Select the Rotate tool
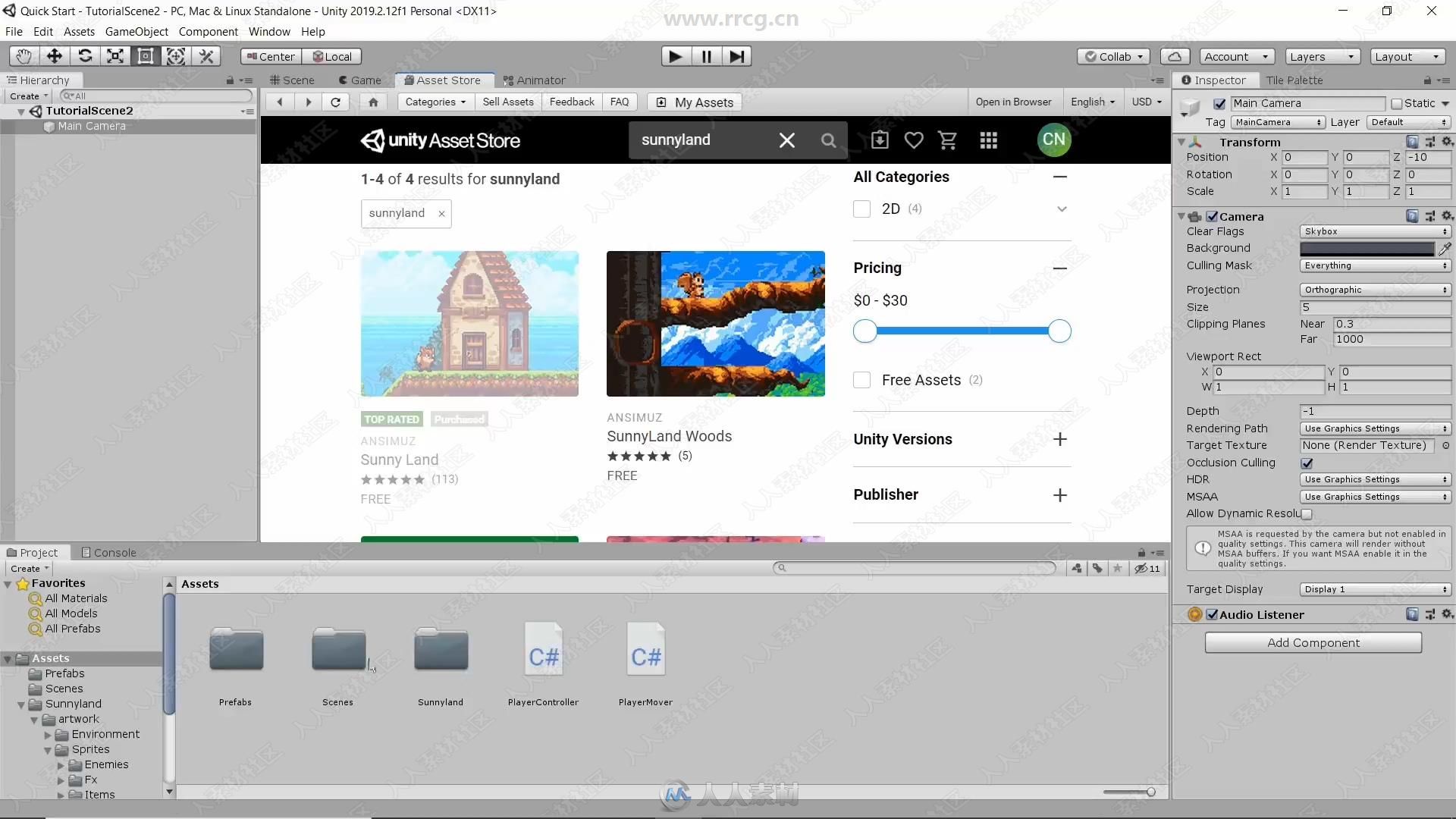 point(84,56)
